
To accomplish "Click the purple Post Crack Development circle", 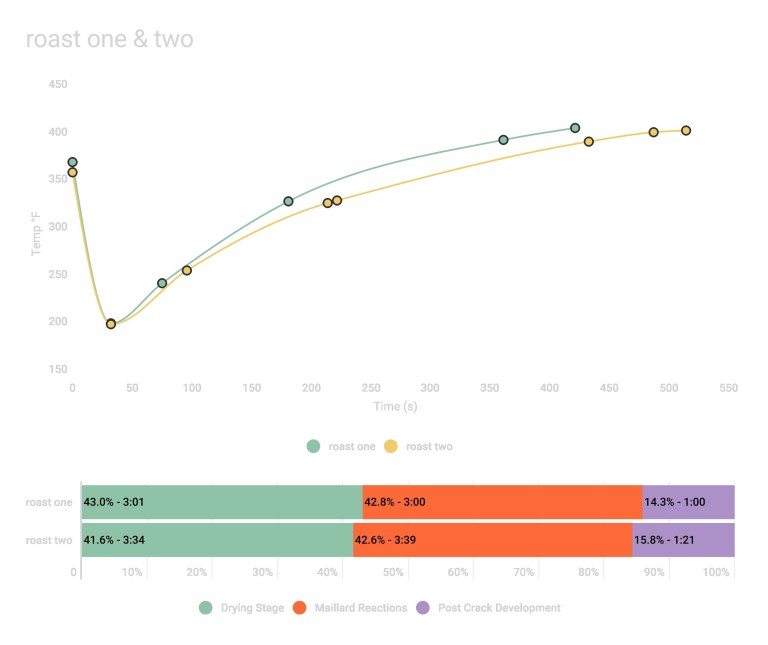I will (x=423, y=607).
